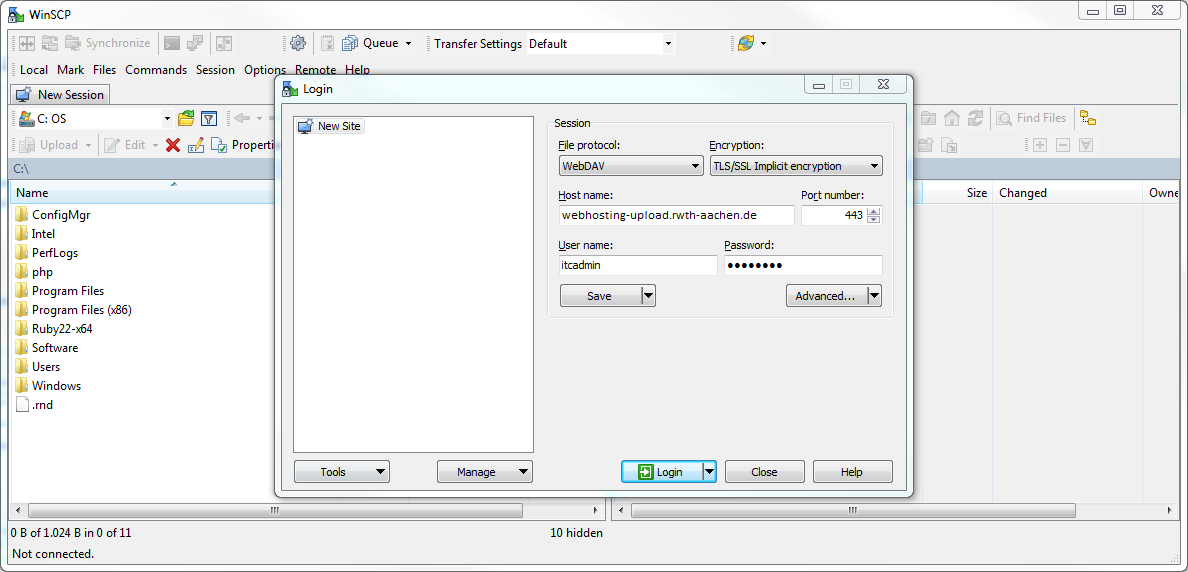Screen dimensions: 1188x572
Task: Open Preferences via the gear icon
Action: (297, 43)
